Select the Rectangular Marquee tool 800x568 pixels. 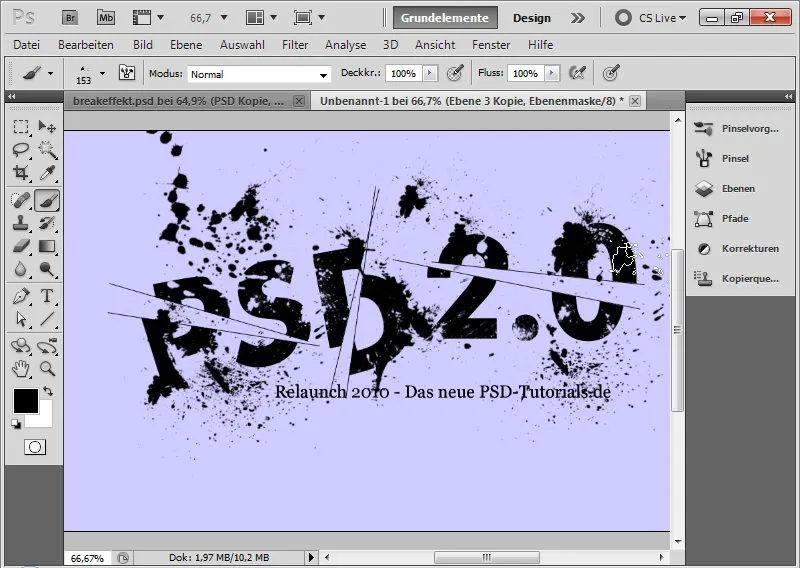tap(21, 126)
